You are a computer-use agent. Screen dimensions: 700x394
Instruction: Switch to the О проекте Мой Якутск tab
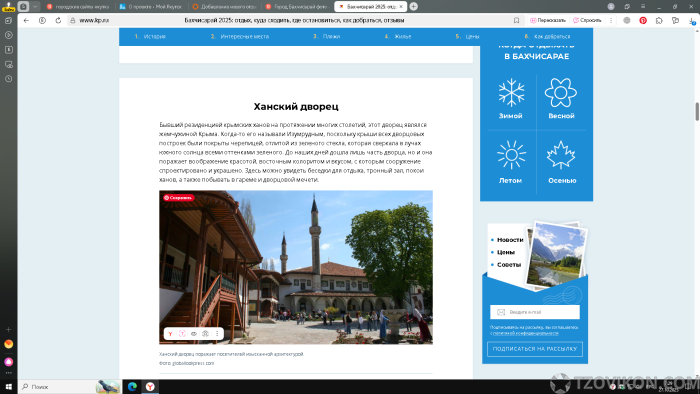tap(151, 7)
